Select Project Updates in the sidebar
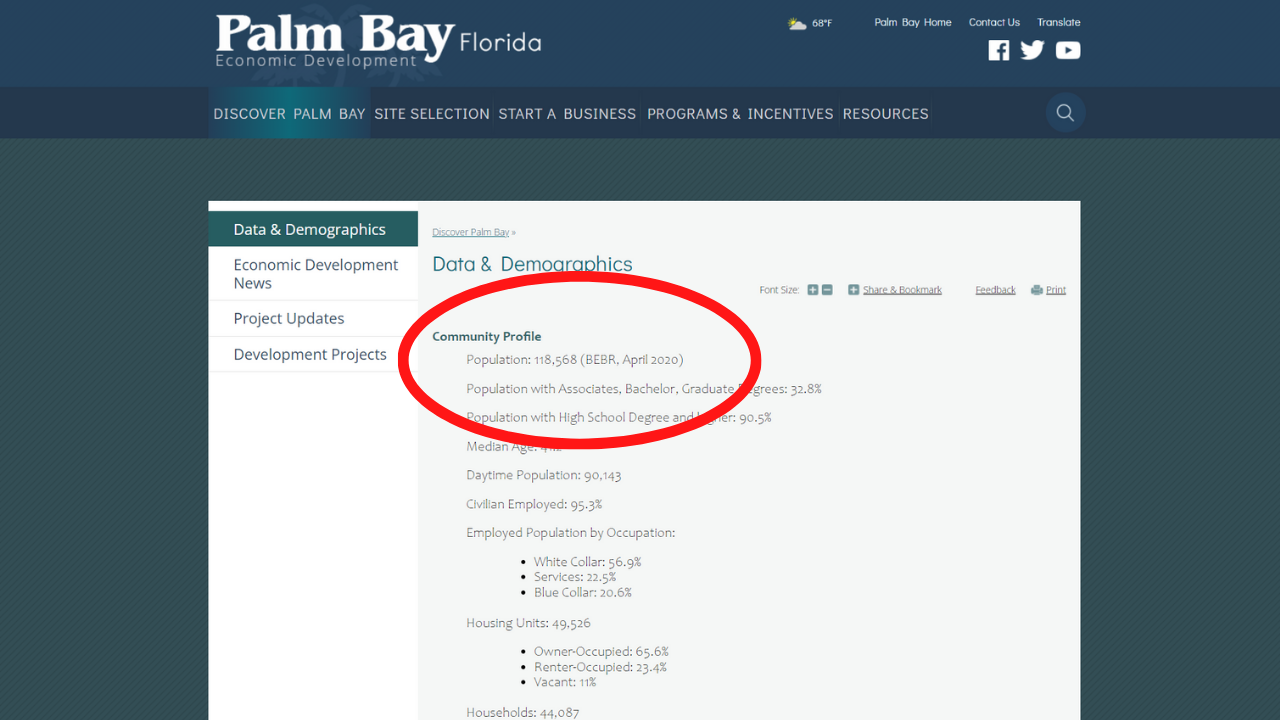Screen dimensions: 1280x720 (x=289, y=318)
